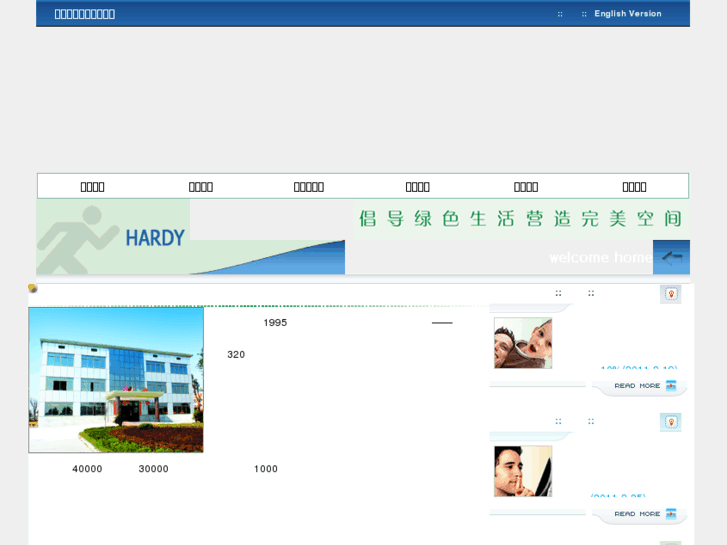Click the small yellow bullet icon above the building photo
The width and height of the screenshot is (727, 545).
tap(32, 288)
